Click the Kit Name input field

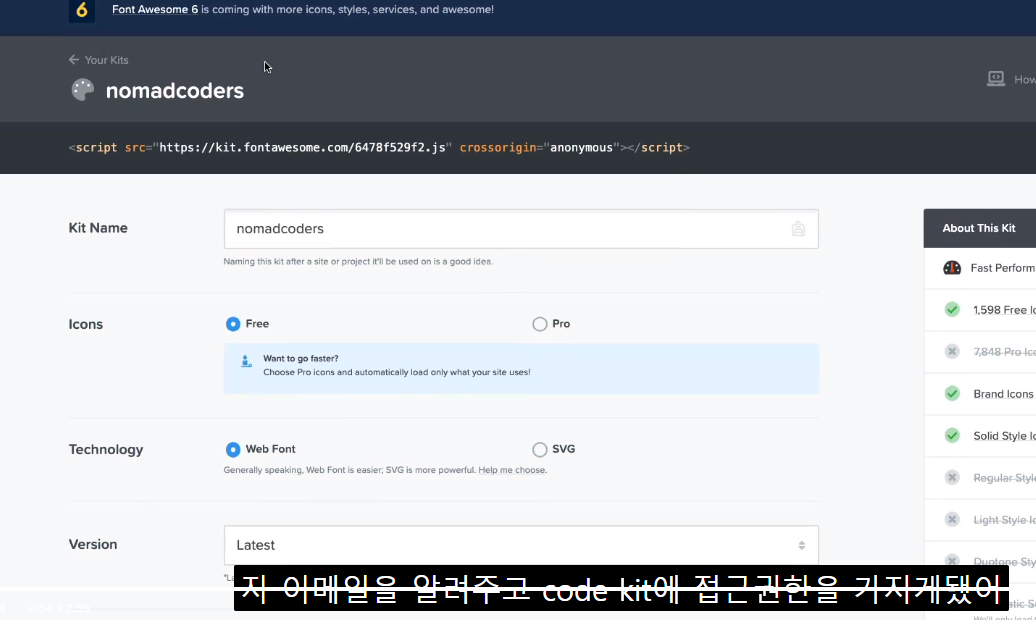pos(521,229)
